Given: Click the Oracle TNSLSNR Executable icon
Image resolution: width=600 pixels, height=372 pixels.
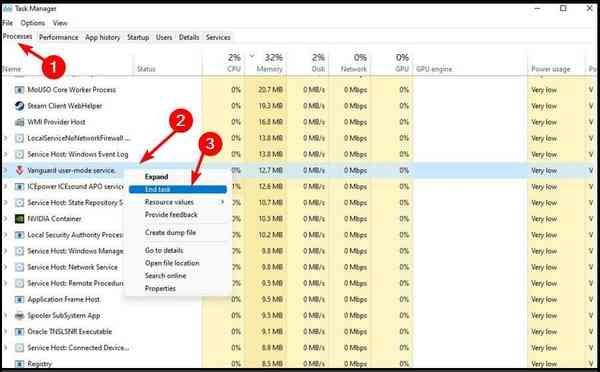Looking at the screenshot, I should click(x=19, y=331).
